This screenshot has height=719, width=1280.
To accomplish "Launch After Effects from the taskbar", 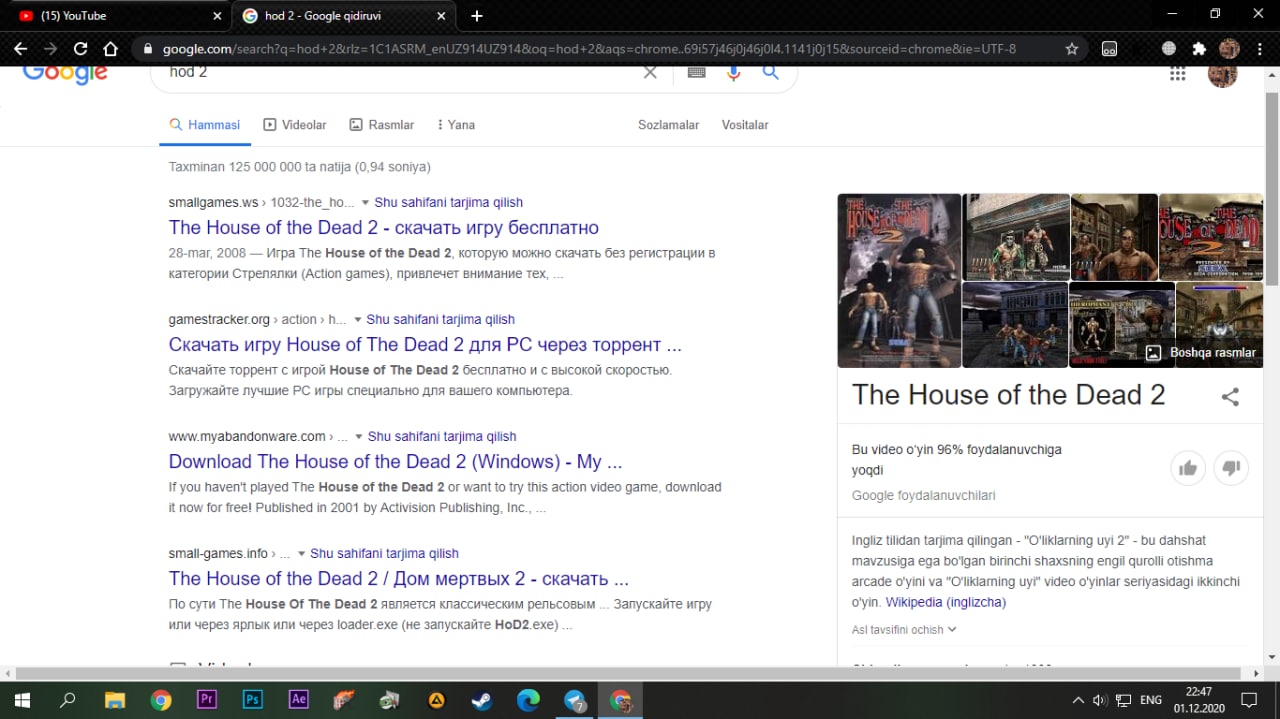I will point(298,700).
